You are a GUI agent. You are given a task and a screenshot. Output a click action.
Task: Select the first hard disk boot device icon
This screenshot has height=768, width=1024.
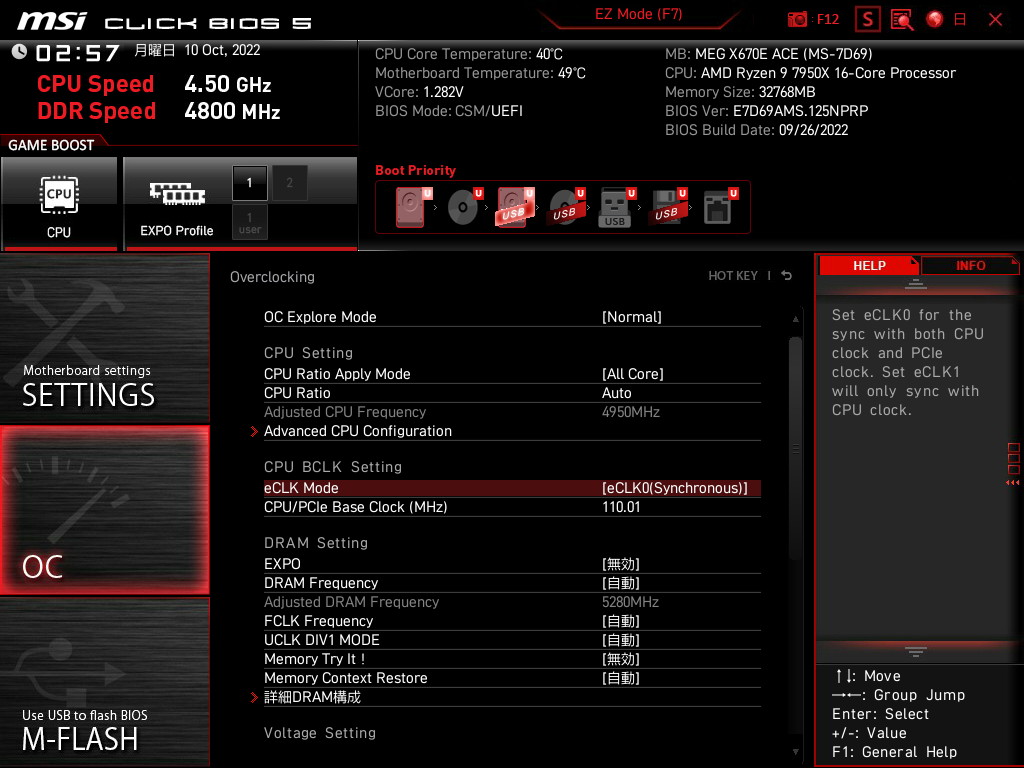411,207
